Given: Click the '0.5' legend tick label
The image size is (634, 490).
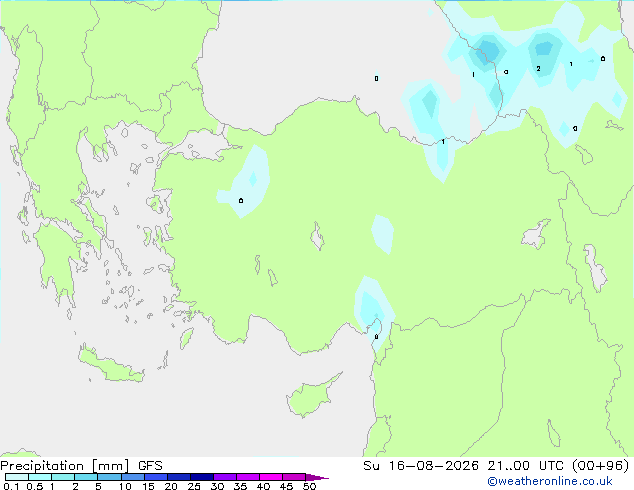Looking at the screenshot, I should pos(35,486).
